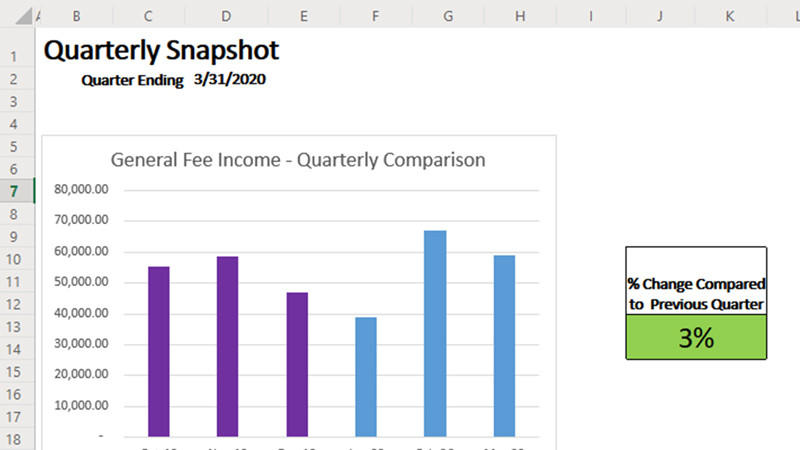Click the 70,000.00 axis label

pos(81,220)
